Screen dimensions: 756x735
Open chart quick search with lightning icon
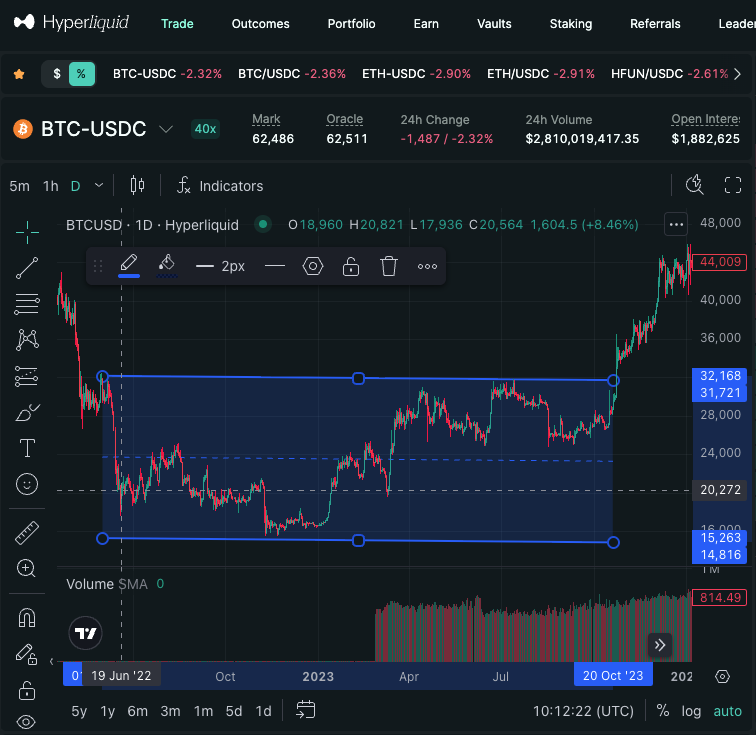tap(695, 185)
